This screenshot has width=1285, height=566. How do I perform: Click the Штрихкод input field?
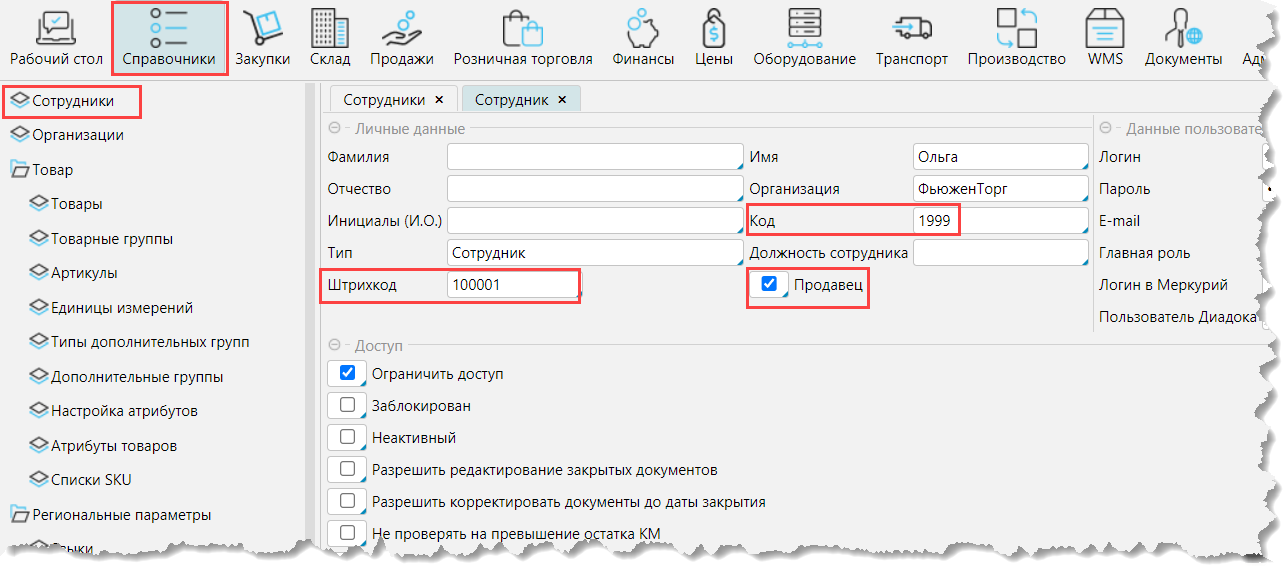tap(512, 285)
